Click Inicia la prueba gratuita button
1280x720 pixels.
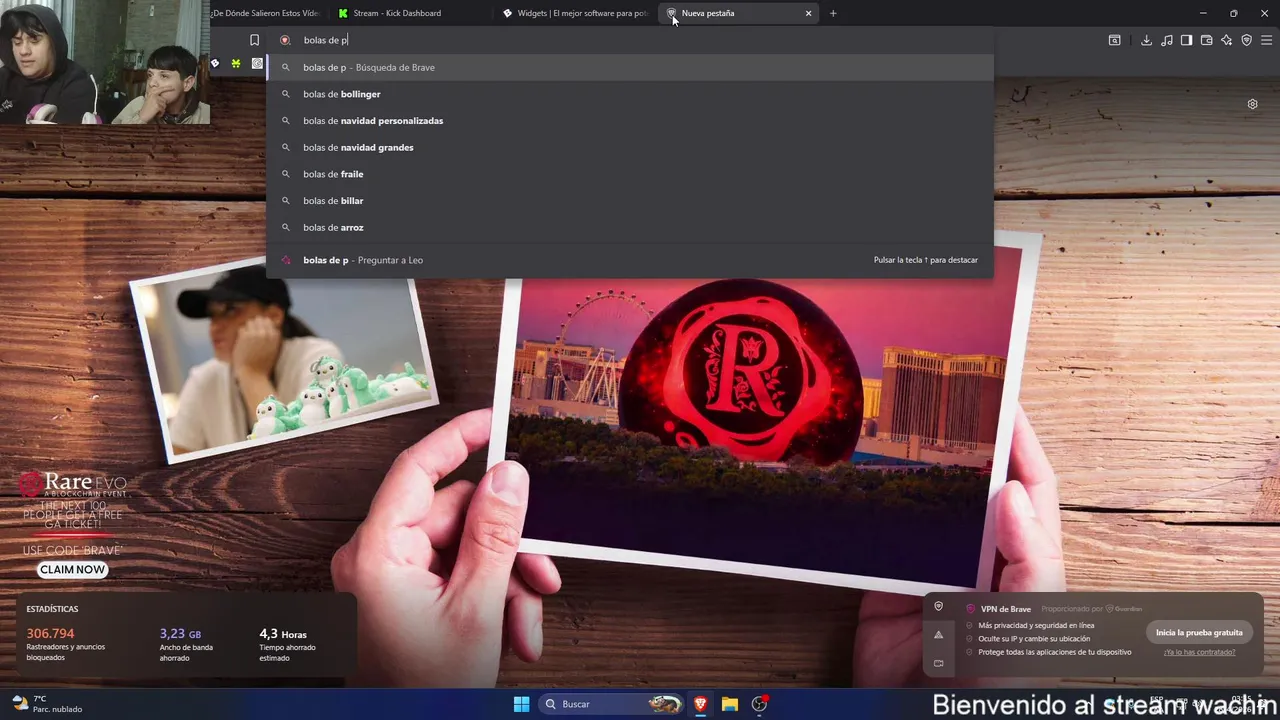(1199, 632)
